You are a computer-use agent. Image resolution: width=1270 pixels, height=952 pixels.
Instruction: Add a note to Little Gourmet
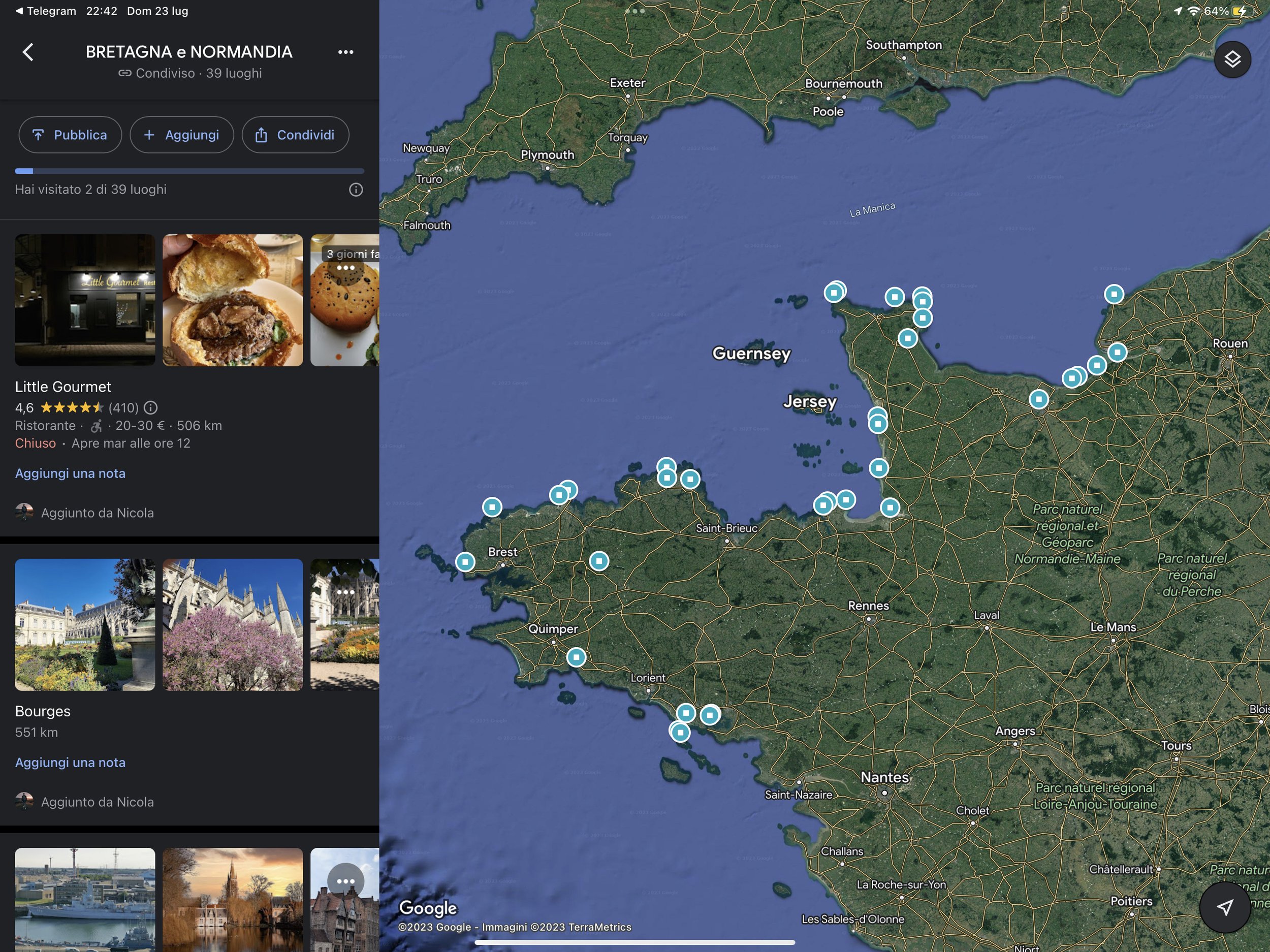tap(70, 473)
